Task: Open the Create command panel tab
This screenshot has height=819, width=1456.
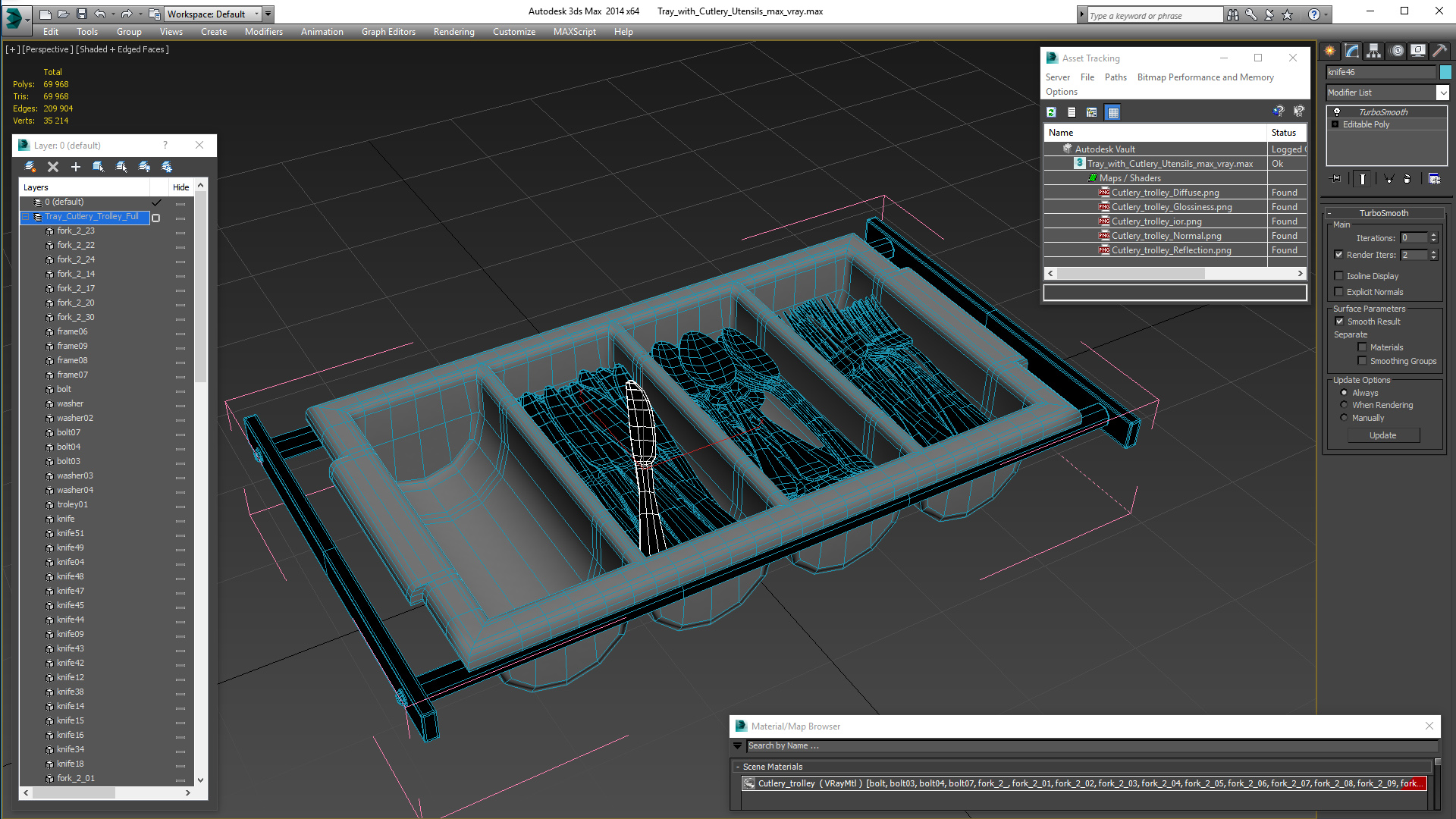Action: pyautogui.click(x=1330, y=51)
